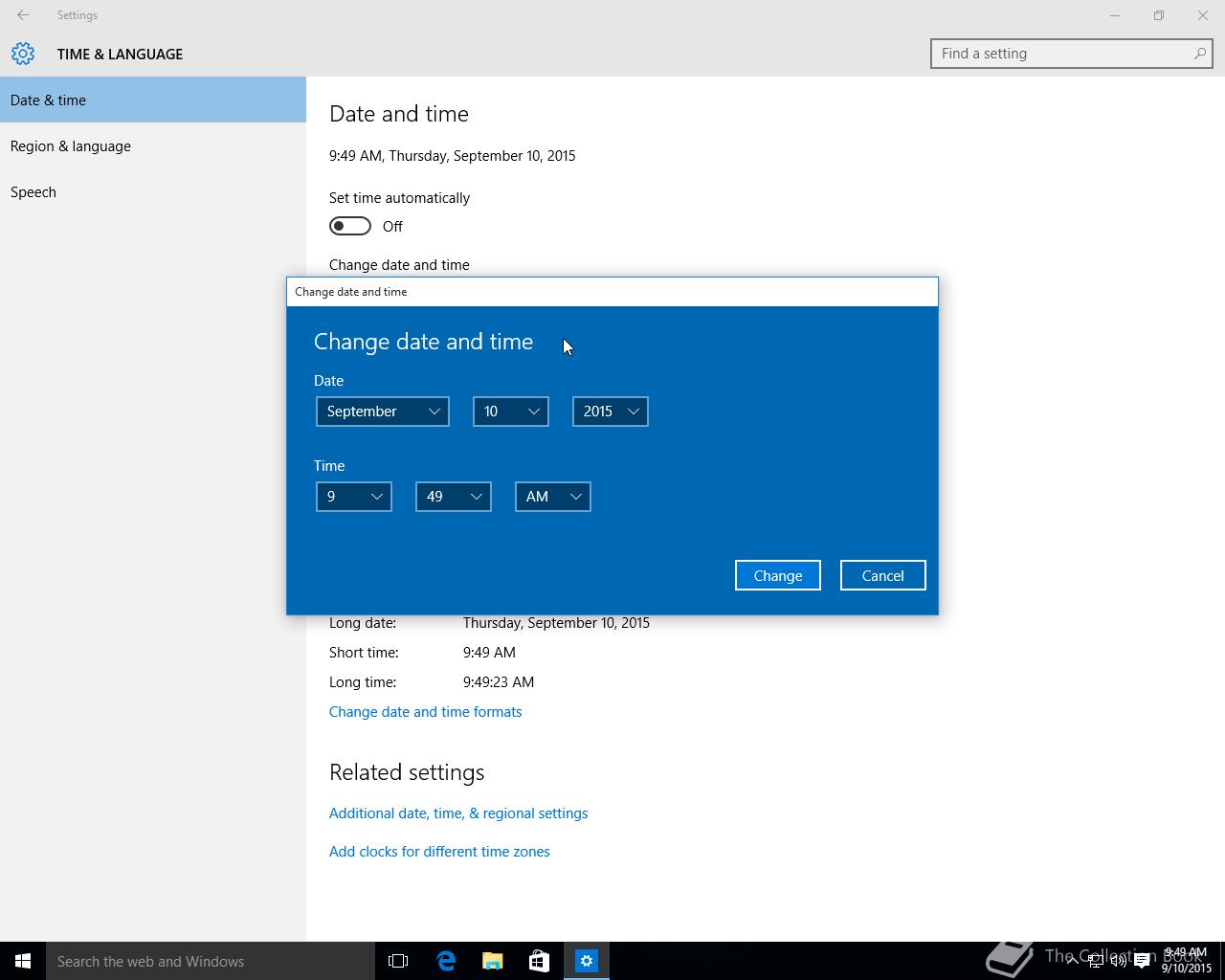This screenshot has width=1225, height=980.
Task: Click the search magnifier icon
Action: (x=1199, y=54)
